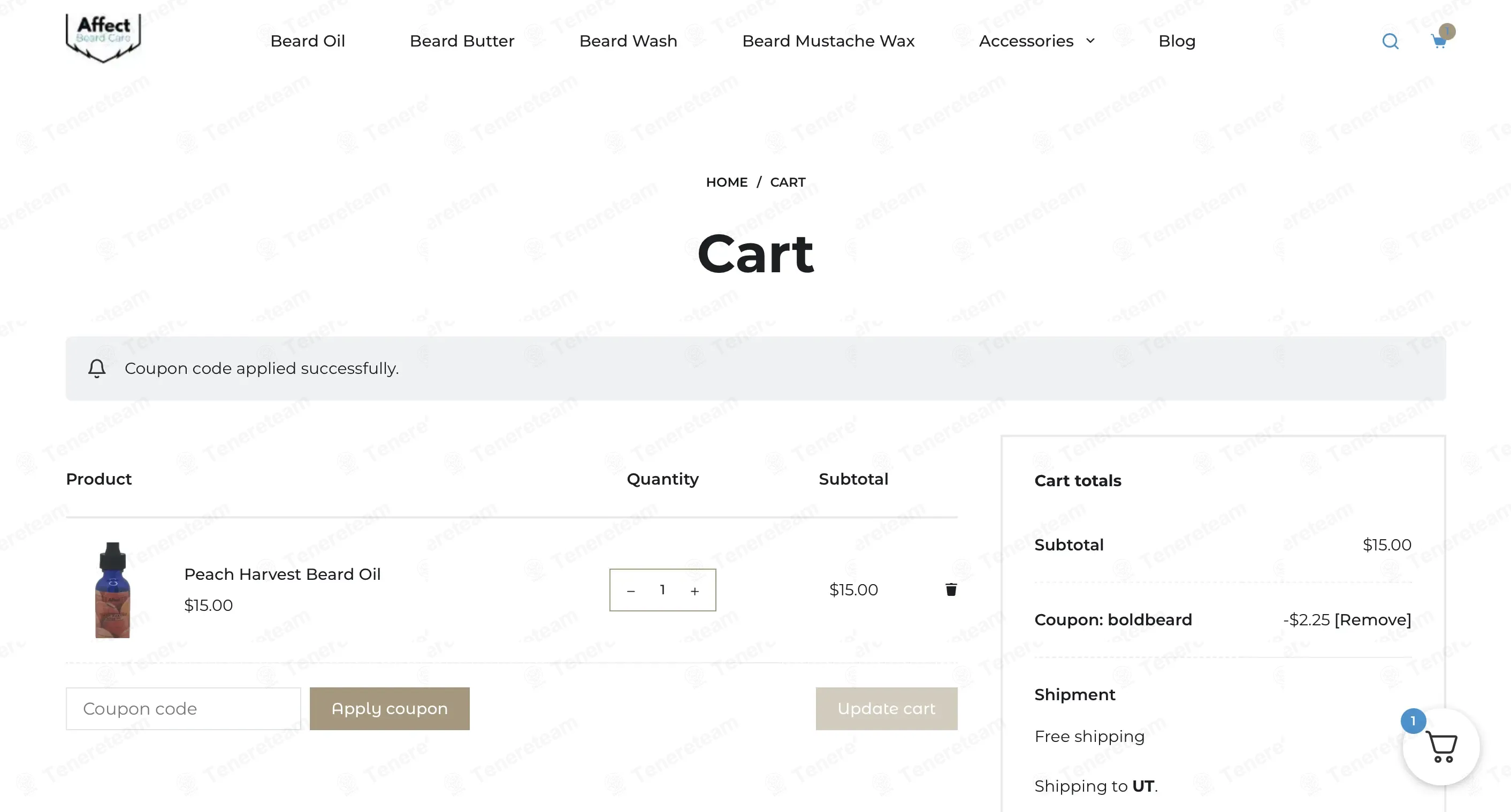The image size is (1511, 812).
Task: Click the Apply coupon button
Action: [390, 708]
